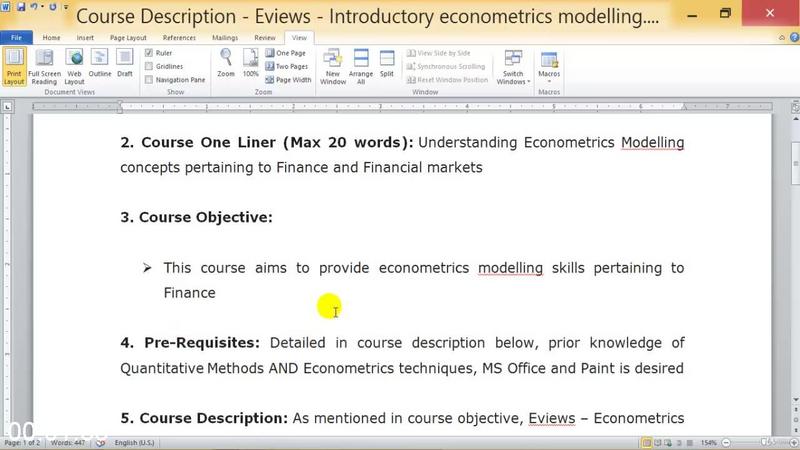
Task: Split the document window
Action: pos(387,64)
